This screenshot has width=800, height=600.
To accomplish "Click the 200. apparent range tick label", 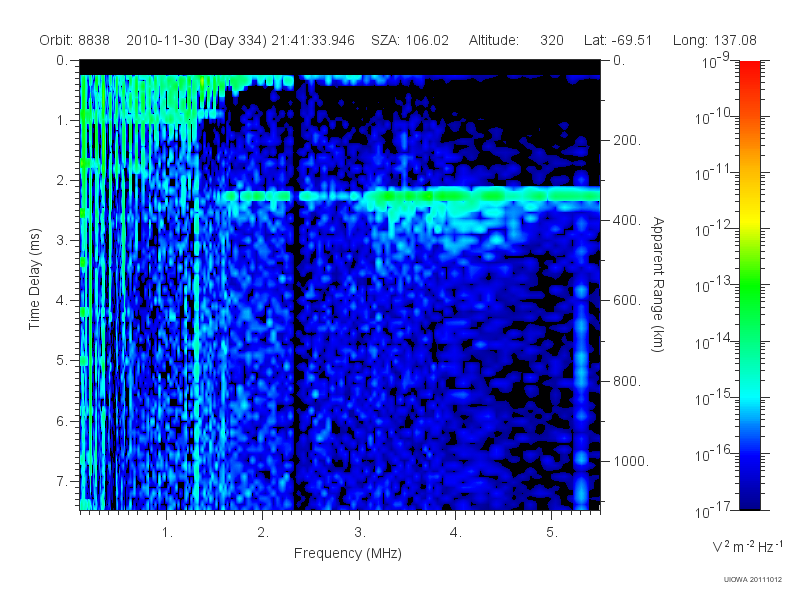I will (627, 140).
